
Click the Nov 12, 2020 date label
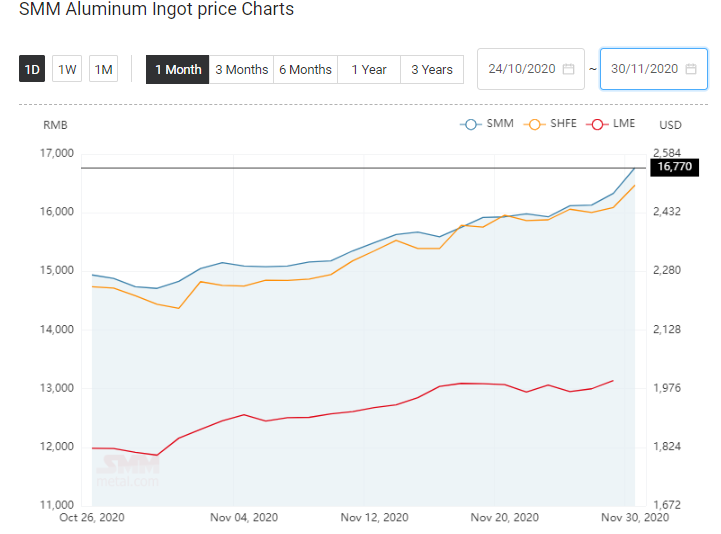374,517
